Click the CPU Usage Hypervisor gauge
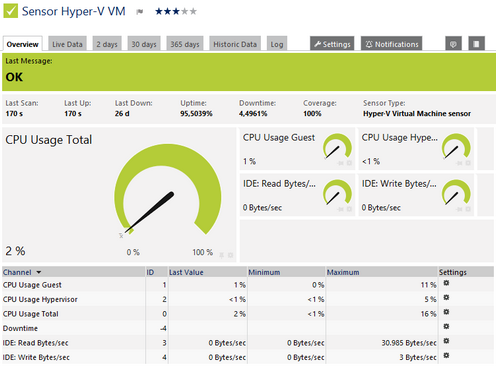 (x=456, y=147)
